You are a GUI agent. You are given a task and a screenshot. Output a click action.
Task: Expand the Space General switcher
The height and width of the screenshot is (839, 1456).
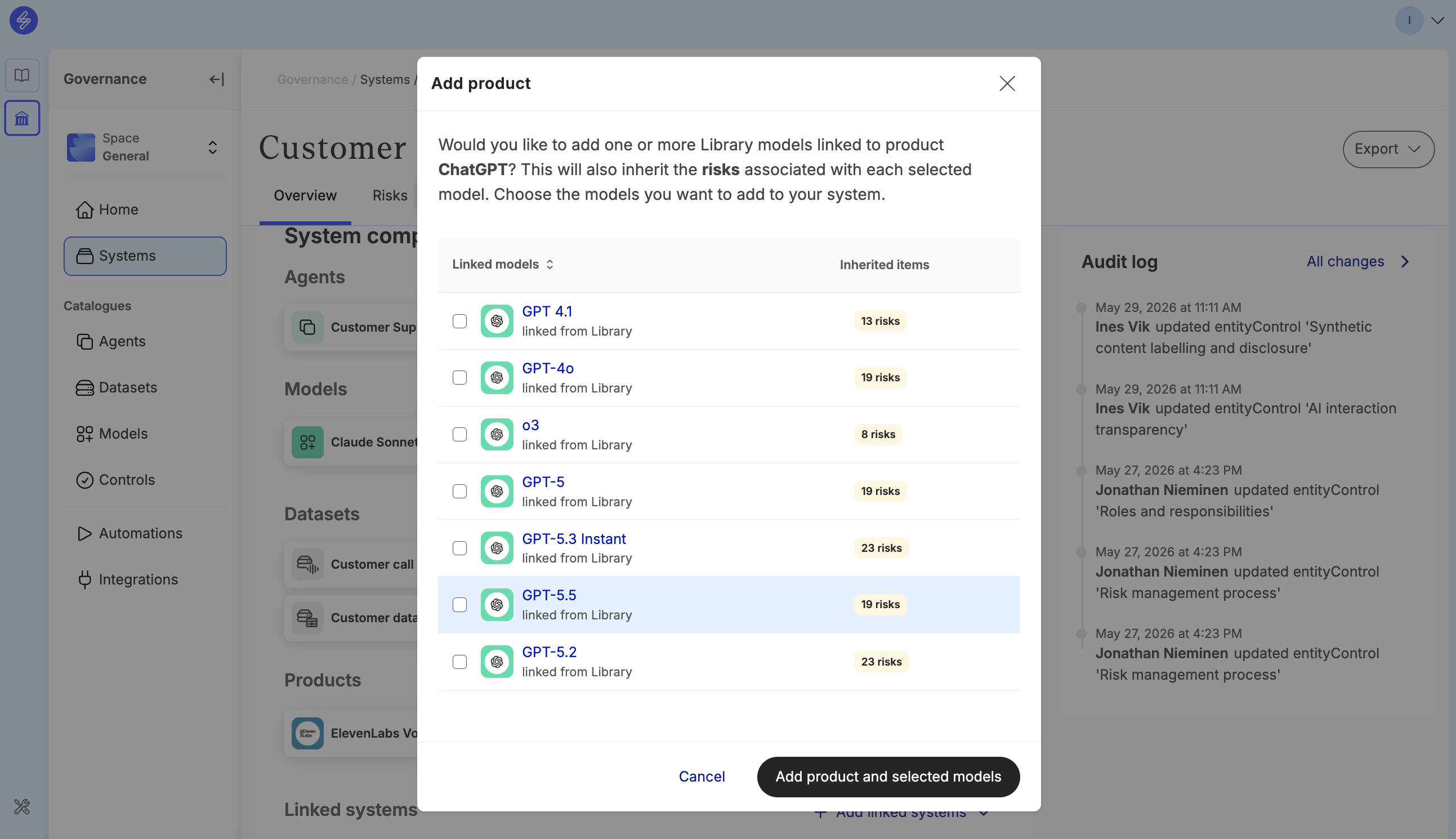213,148
